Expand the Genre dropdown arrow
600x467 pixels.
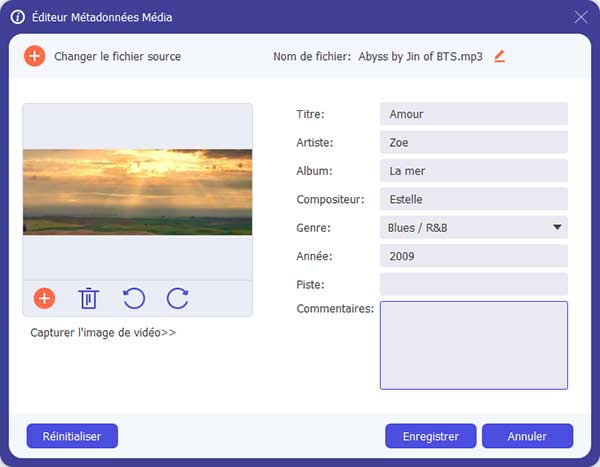556,228
